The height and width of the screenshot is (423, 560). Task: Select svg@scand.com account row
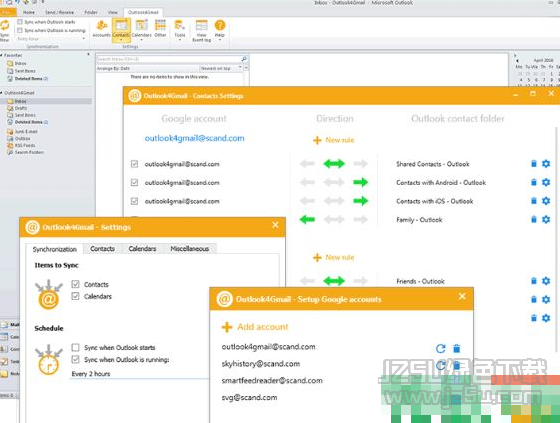point(249,397)
